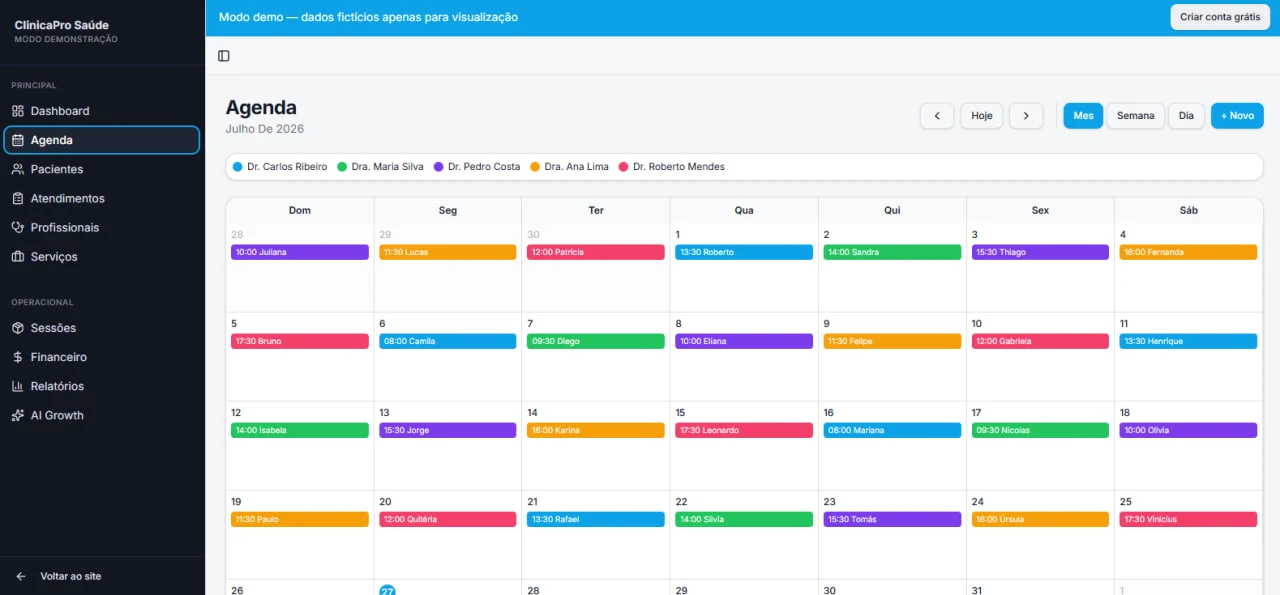
Task: Open Atendimentos in the sidebar
Action: click(102, 198)
